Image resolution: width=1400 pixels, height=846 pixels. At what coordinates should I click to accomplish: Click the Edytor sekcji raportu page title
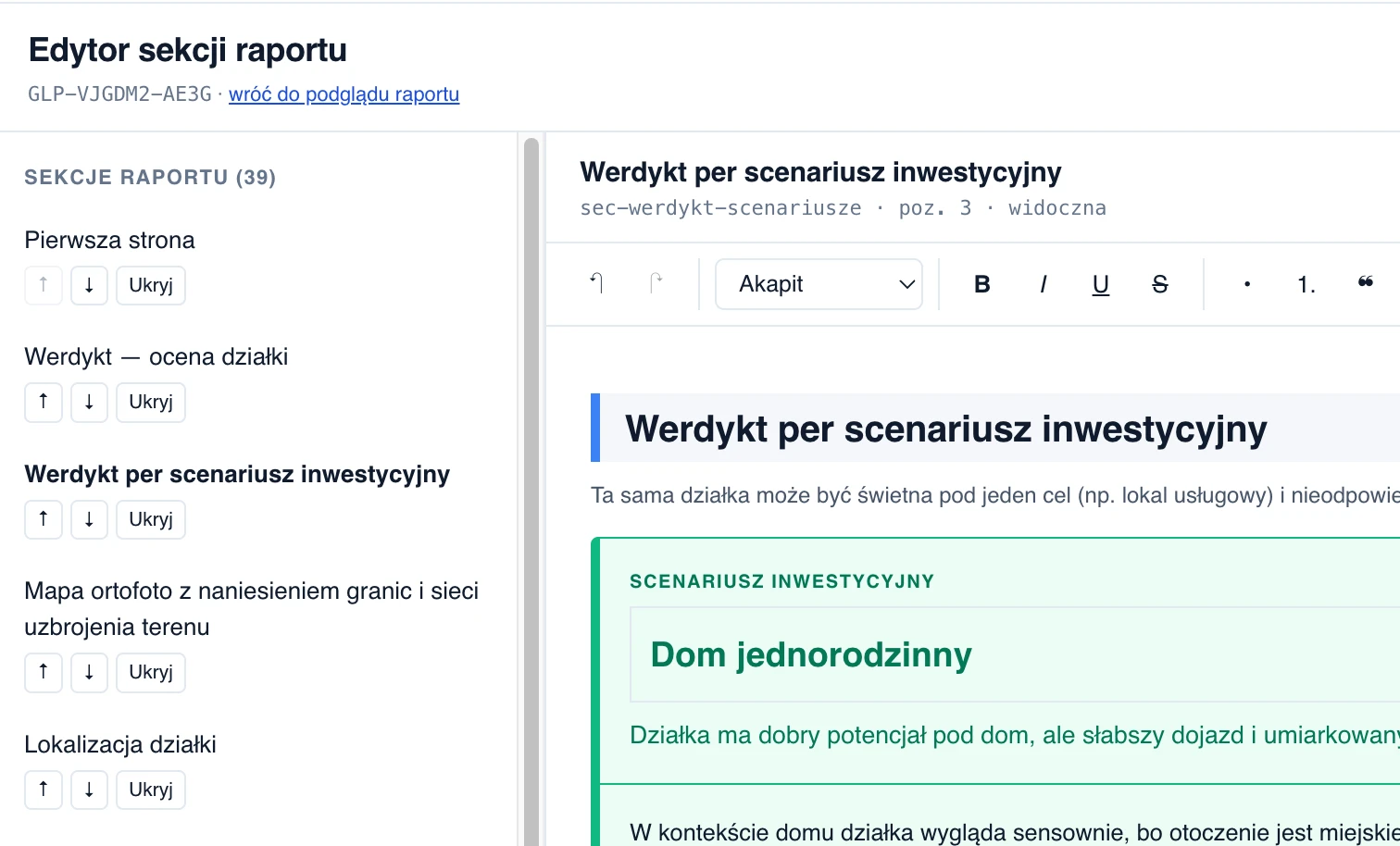pyautogui.click(x=188, y=50)
